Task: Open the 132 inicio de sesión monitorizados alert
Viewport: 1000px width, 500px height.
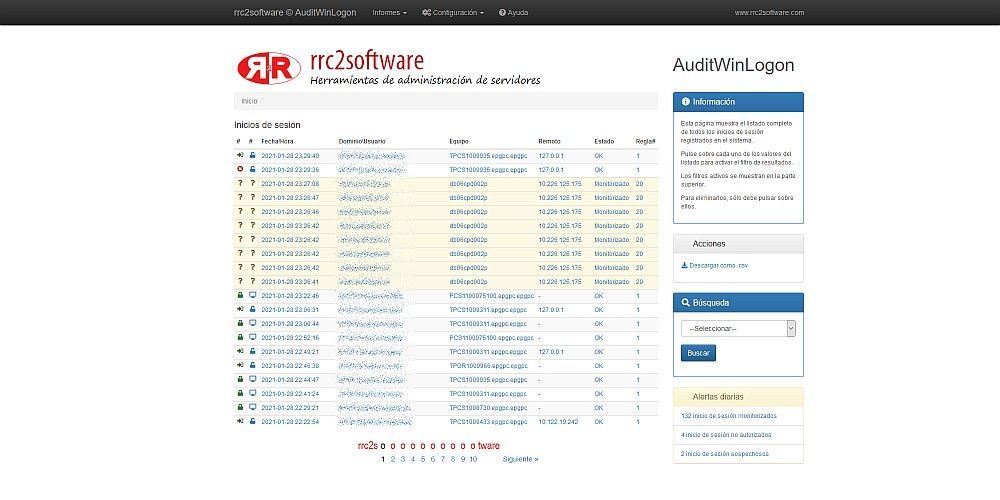Action: click(729, 416)
